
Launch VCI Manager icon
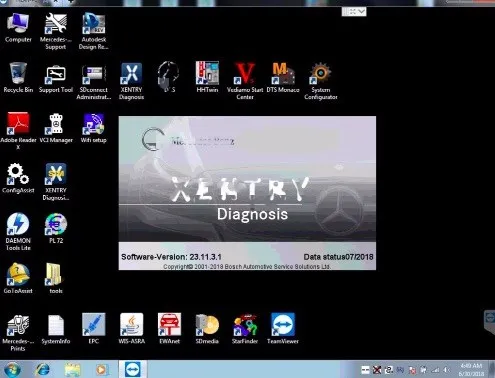pos(56,128)
